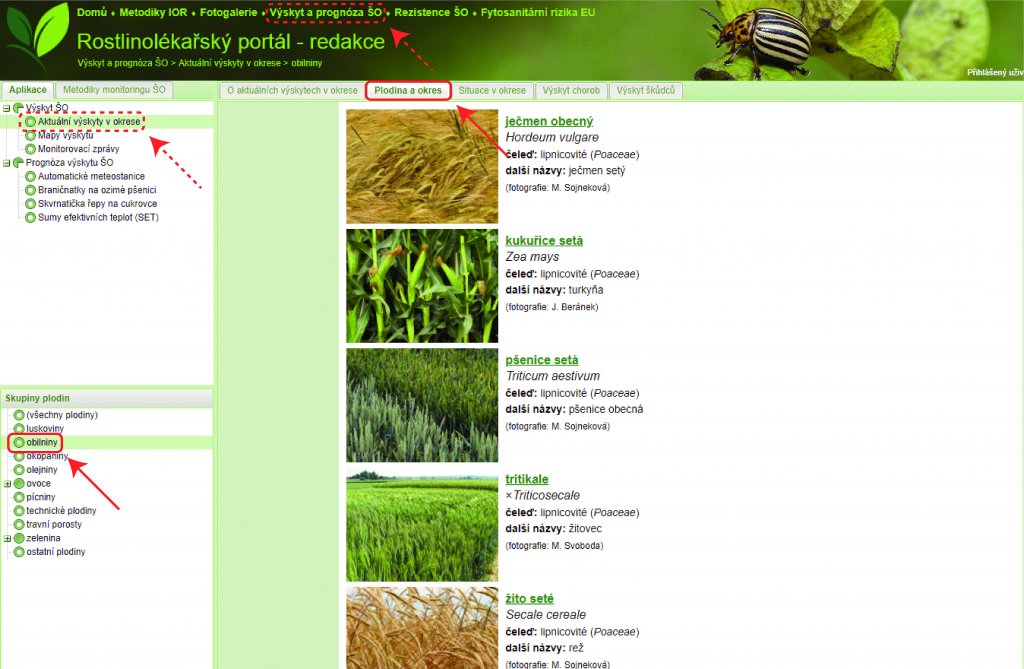Open Výskyt a prognóza ŠO menu
The height and width of the screenshot is (669, 1024).
point(326,12)
